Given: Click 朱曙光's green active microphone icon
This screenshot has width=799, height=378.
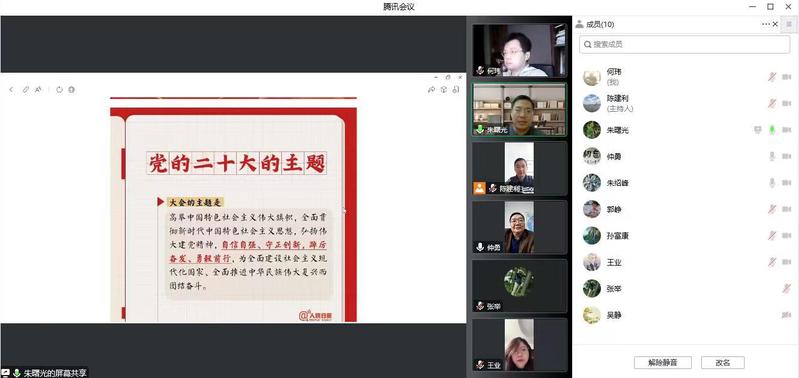Looking at the screenshot, I should click(x=772, y=130).
